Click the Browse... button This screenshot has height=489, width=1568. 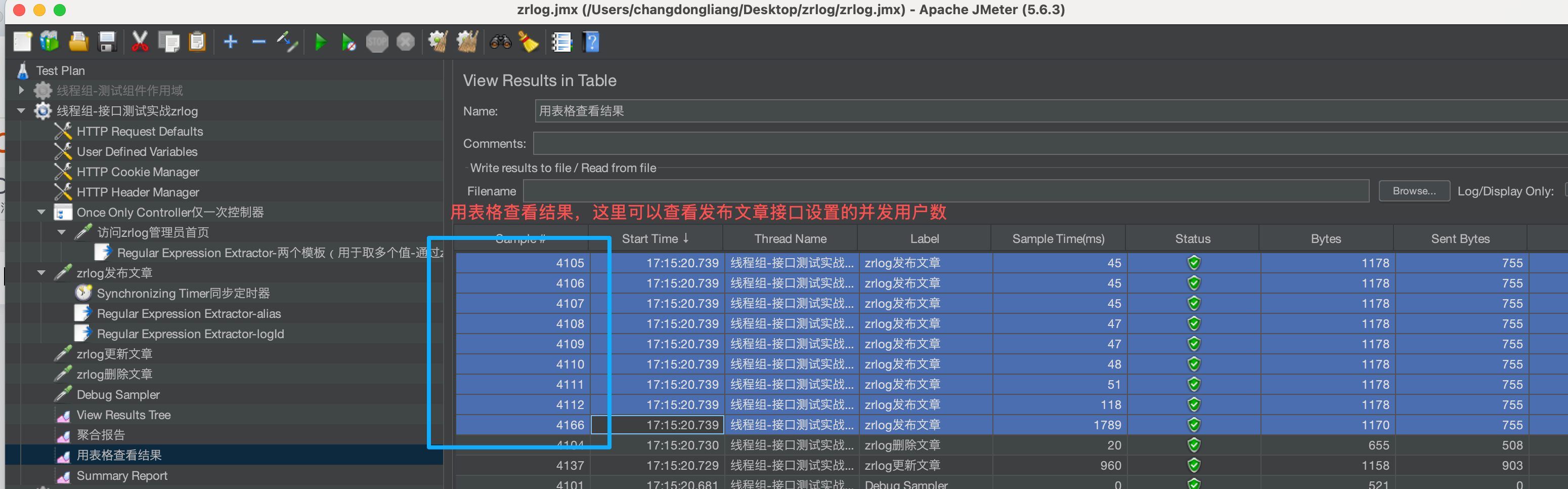tap(1413, 191)
